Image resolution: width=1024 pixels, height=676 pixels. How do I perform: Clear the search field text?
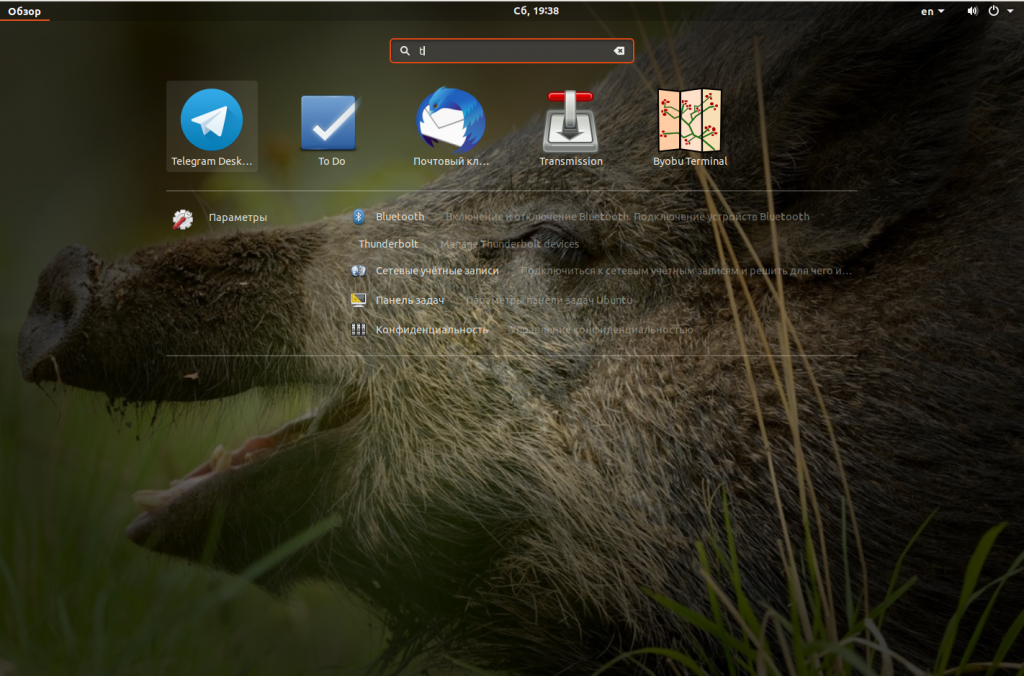tap(618, 51)
